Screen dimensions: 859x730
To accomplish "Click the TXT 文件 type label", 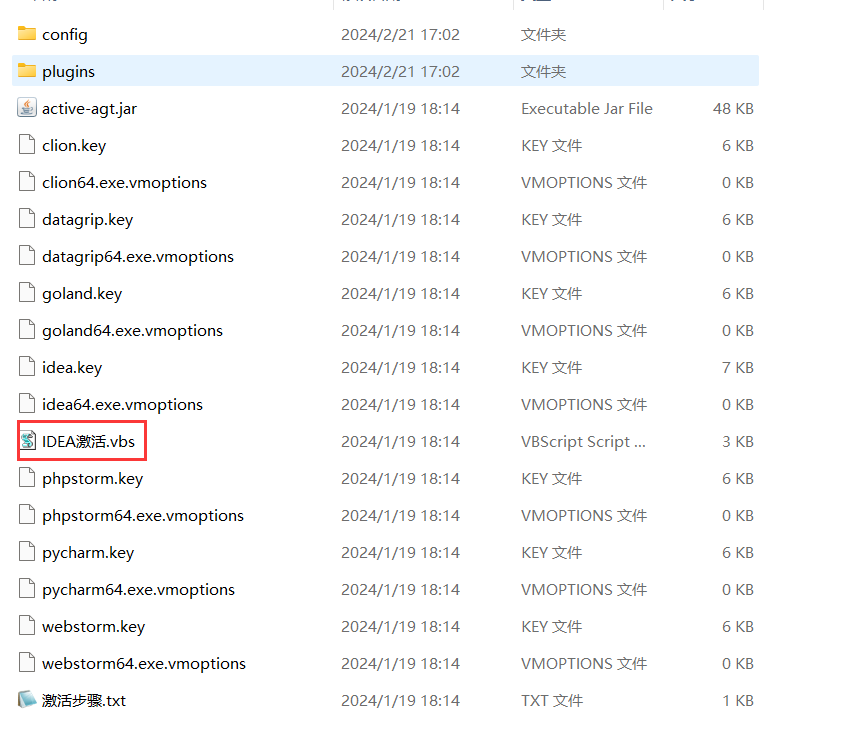I will click(x=552, y=700).
